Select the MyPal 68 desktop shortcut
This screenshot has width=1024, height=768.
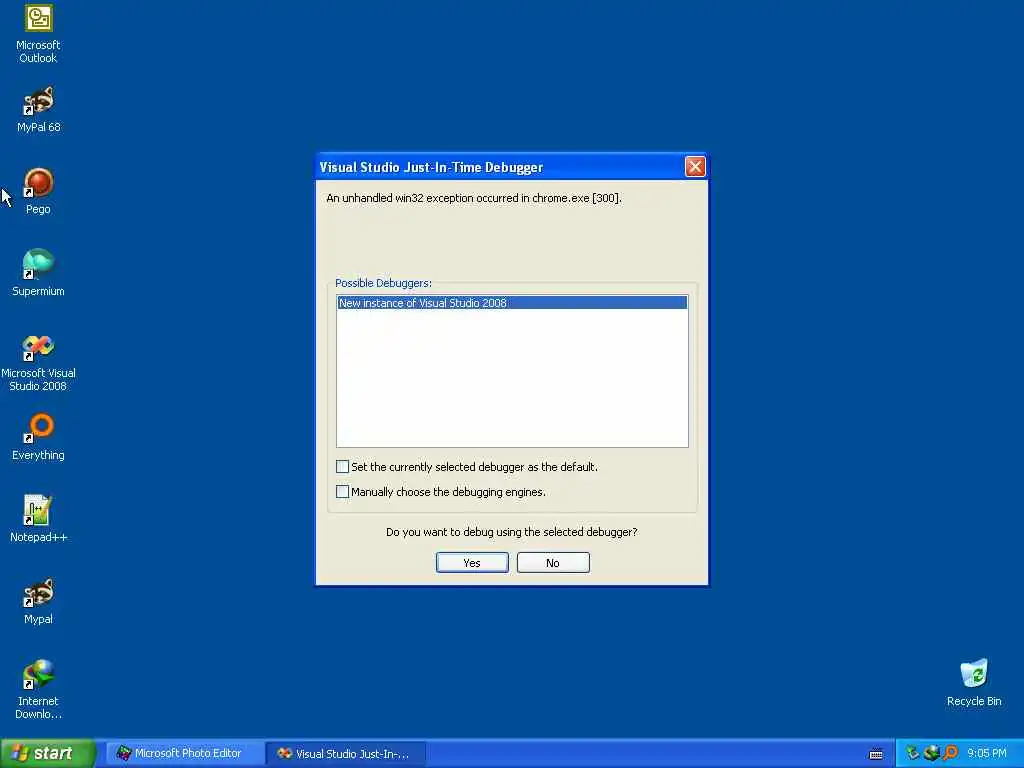tap(38, 108)
